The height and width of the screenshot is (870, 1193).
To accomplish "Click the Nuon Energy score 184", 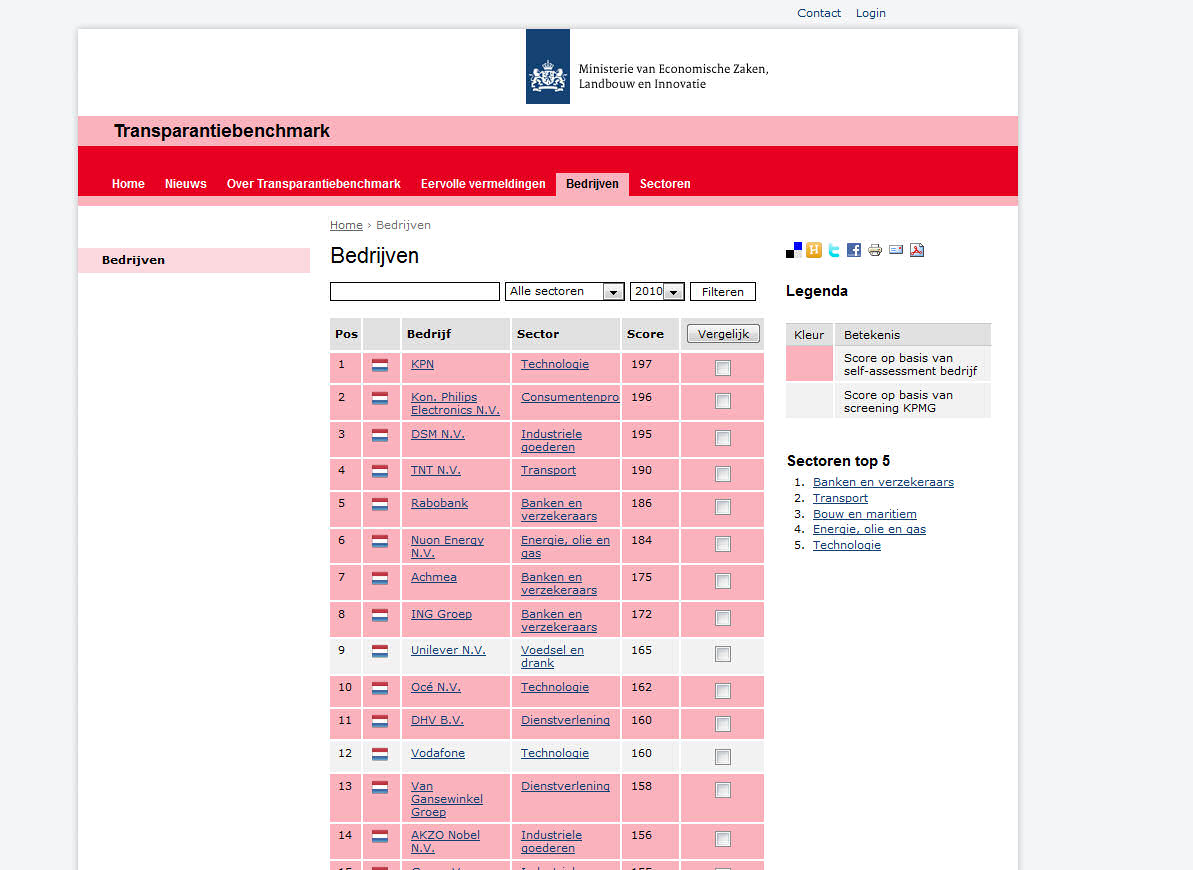I will (x=641, y=540).
